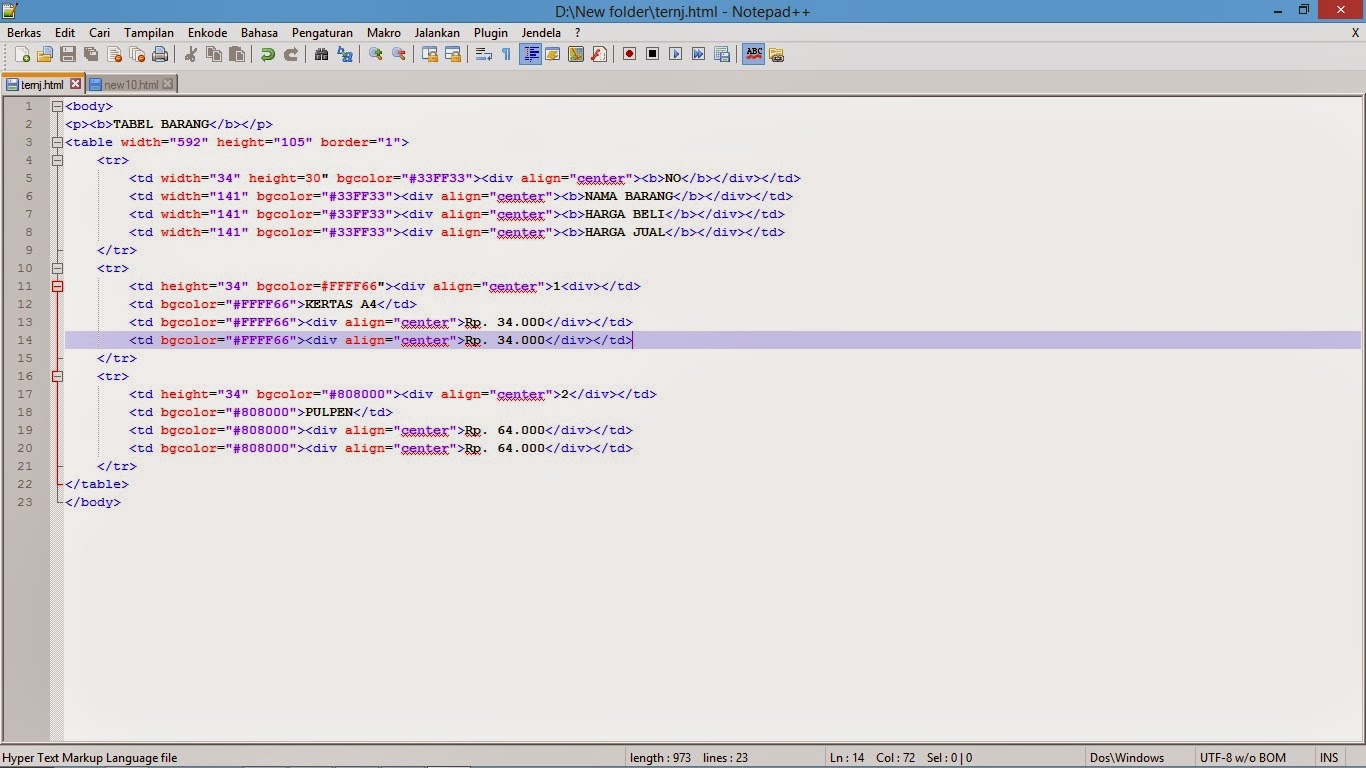The height and width of the screenshot is (768, 1366).
Task: Open the Cari menu
Action: coord(99,33)
